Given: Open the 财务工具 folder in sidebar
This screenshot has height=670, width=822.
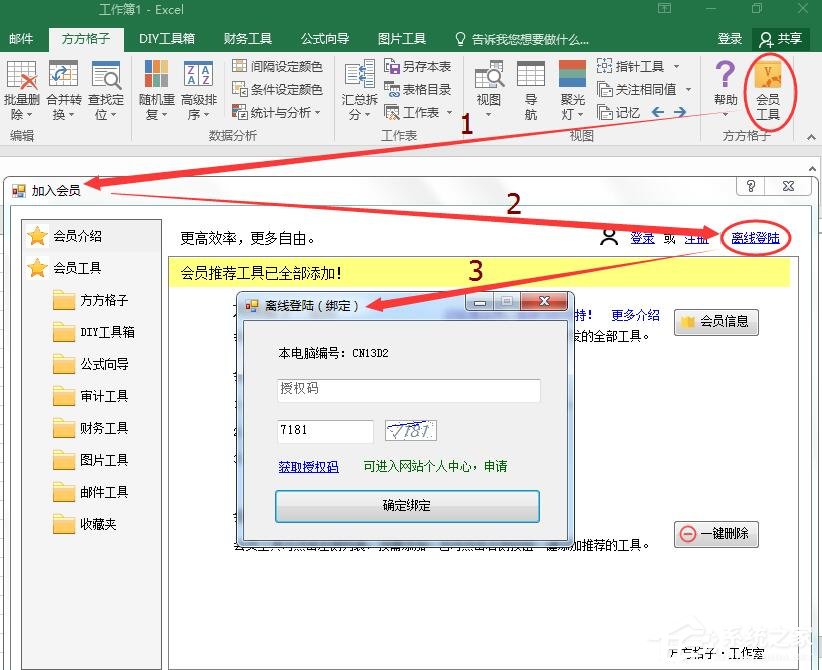Looking at the screenshot, I should point(93,428).
